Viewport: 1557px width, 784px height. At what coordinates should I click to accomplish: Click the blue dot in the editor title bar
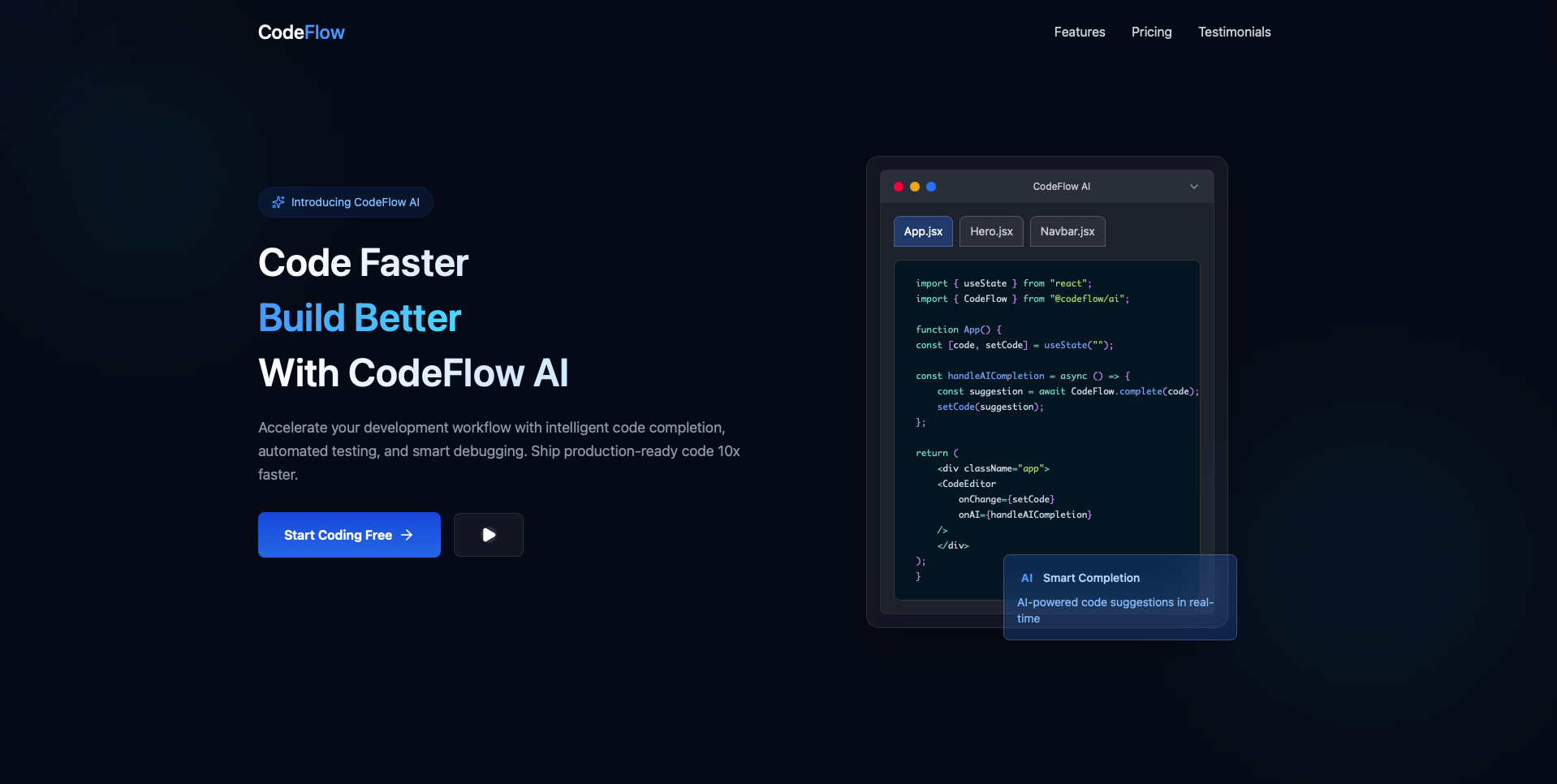931,187
